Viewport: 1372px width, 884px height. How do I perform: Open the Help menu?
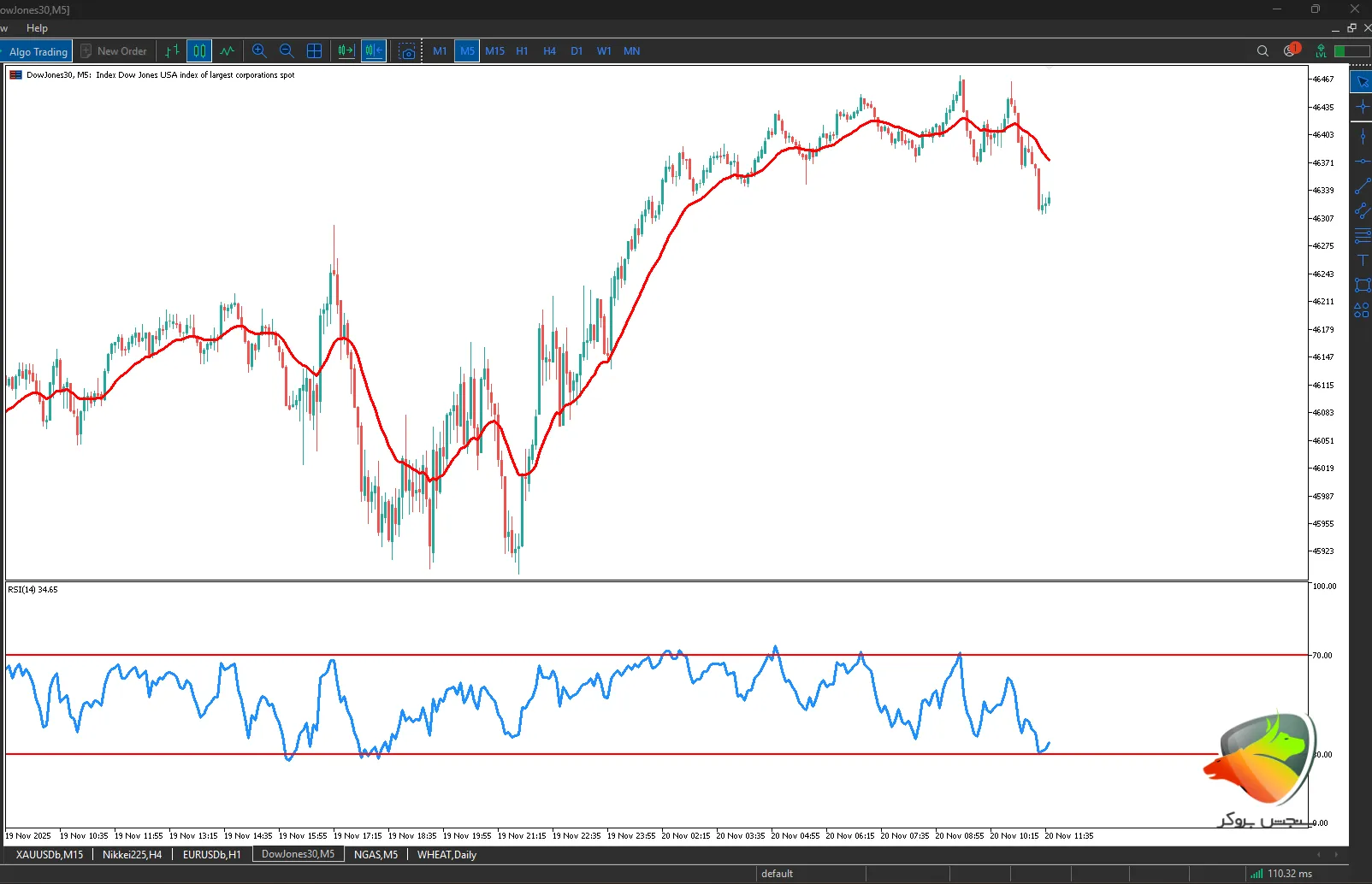[x=37, y=27]
